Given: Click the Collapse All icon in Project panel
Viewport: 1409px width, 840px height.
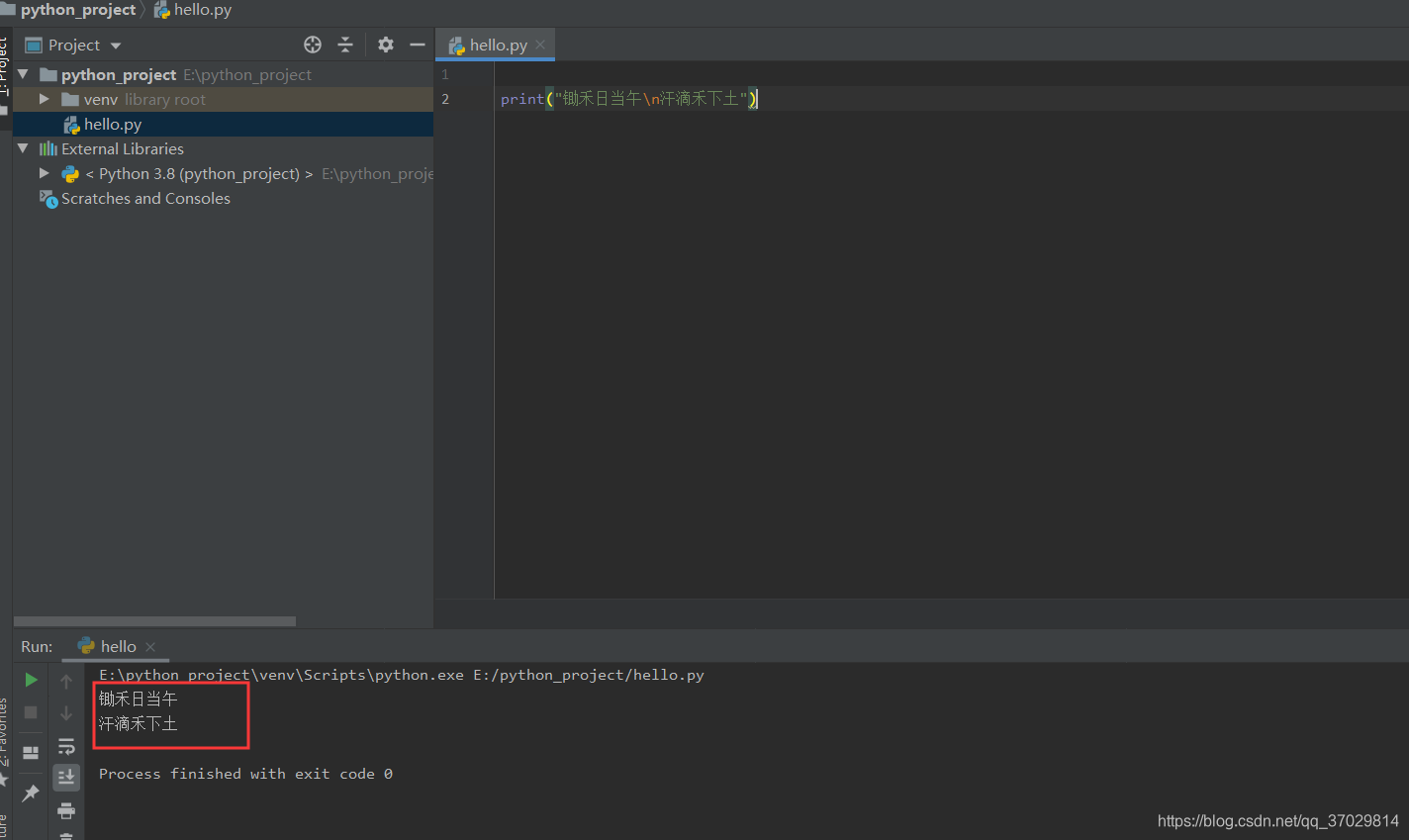Looking at the screenshot, I should 345,45.
